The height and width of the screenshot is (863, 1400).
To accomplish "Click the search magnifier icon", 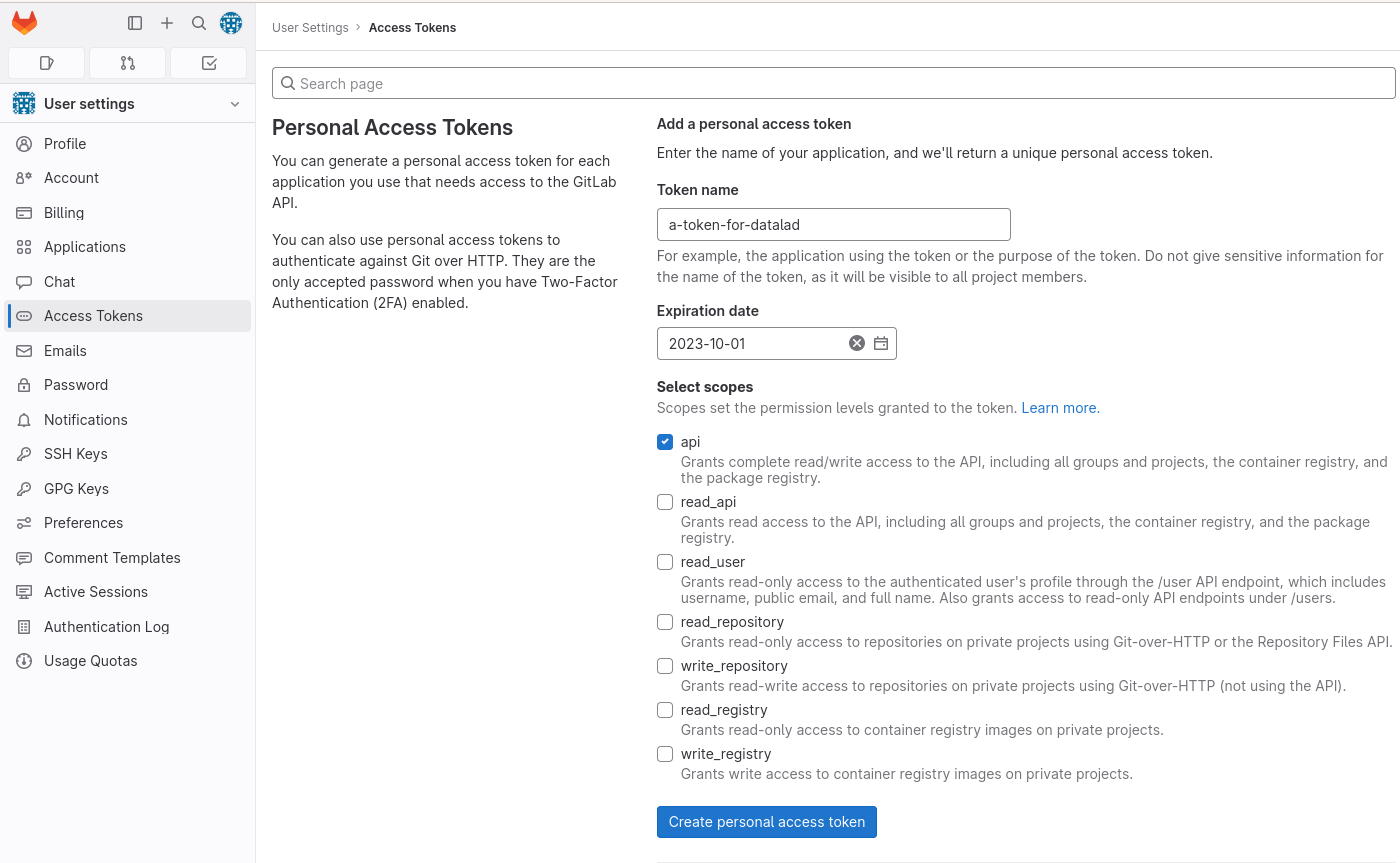I will (x=199, y=23).
